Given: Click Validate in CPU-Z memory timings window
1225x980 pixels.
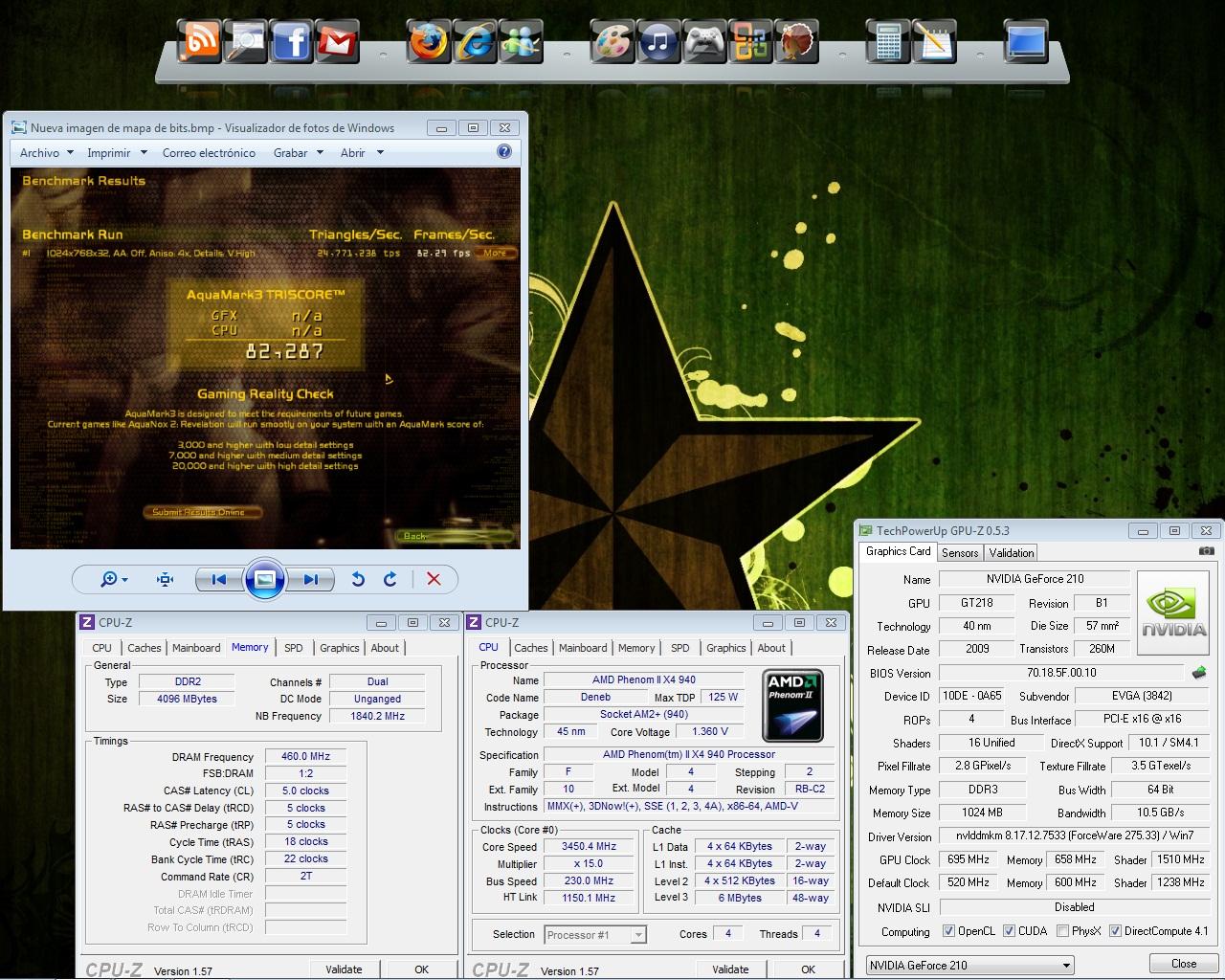Looking at the screenshot, I should (x=344, y=969).
